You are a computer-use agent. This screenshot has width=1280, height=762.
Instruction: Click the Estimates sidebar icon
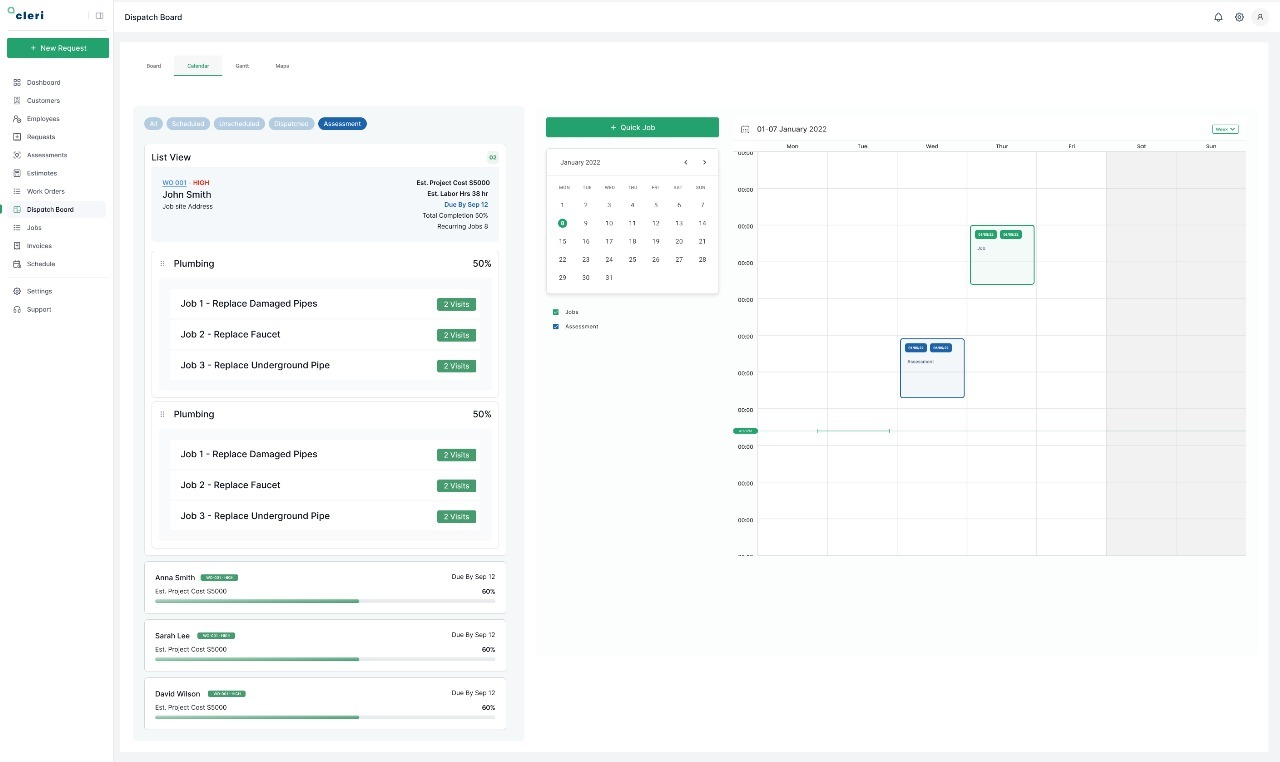(17, 173)
